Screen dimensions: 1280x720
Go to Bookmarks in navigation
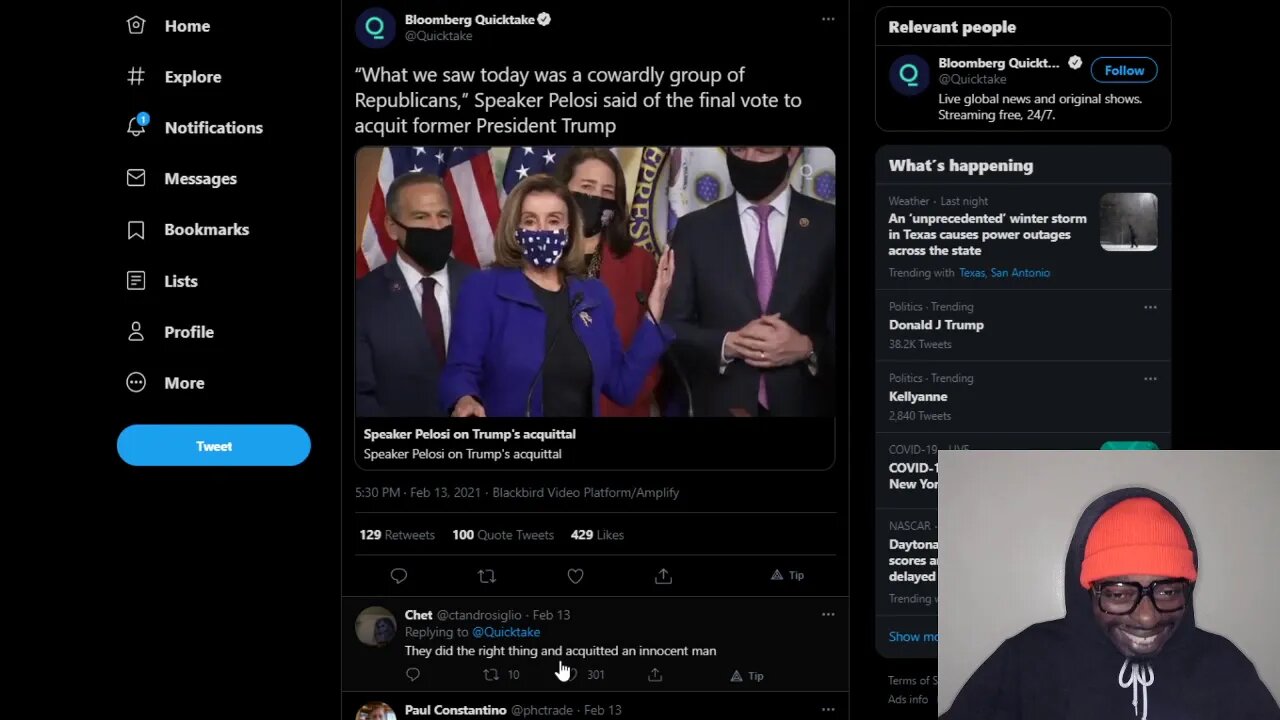coord(207,230)
